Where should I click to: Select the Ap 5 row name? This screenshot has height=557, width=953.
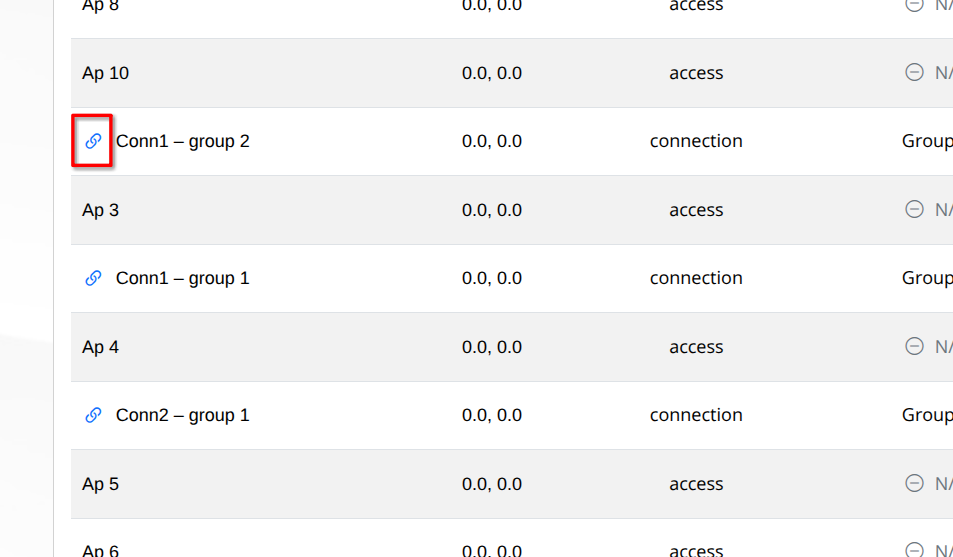pos(100,483)
